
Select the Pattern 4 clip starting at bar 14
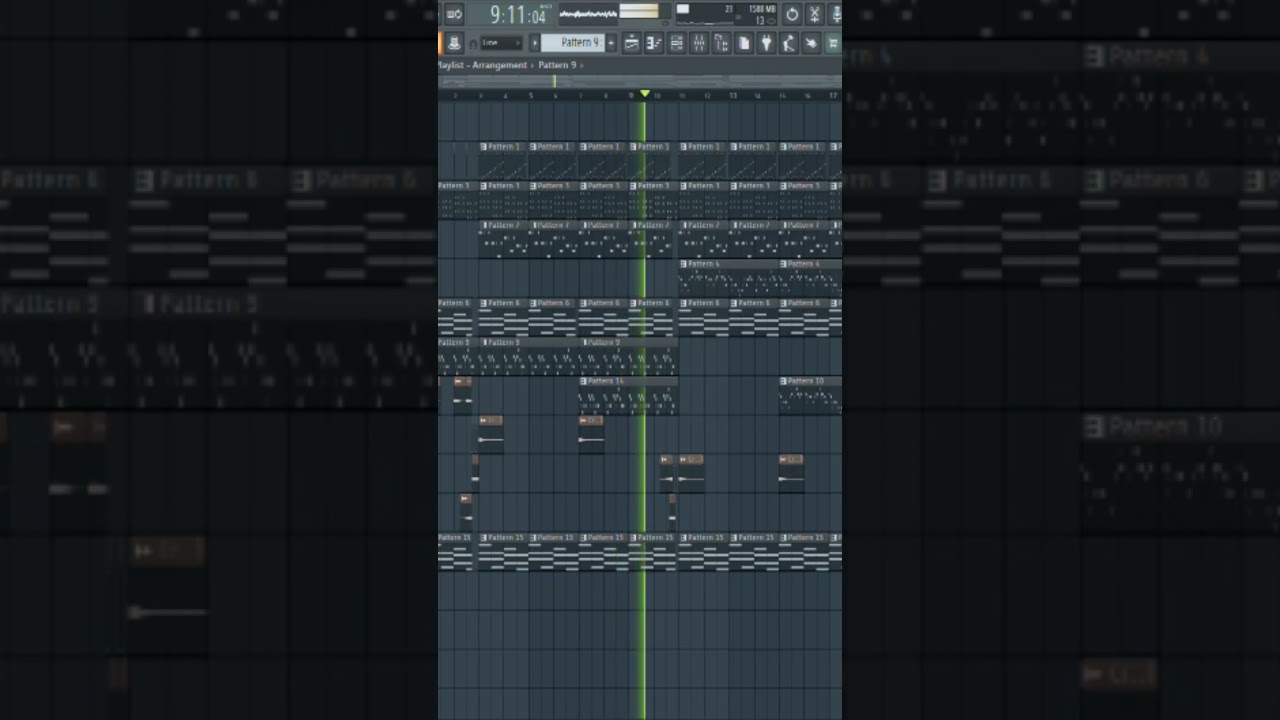click(811, 277)
